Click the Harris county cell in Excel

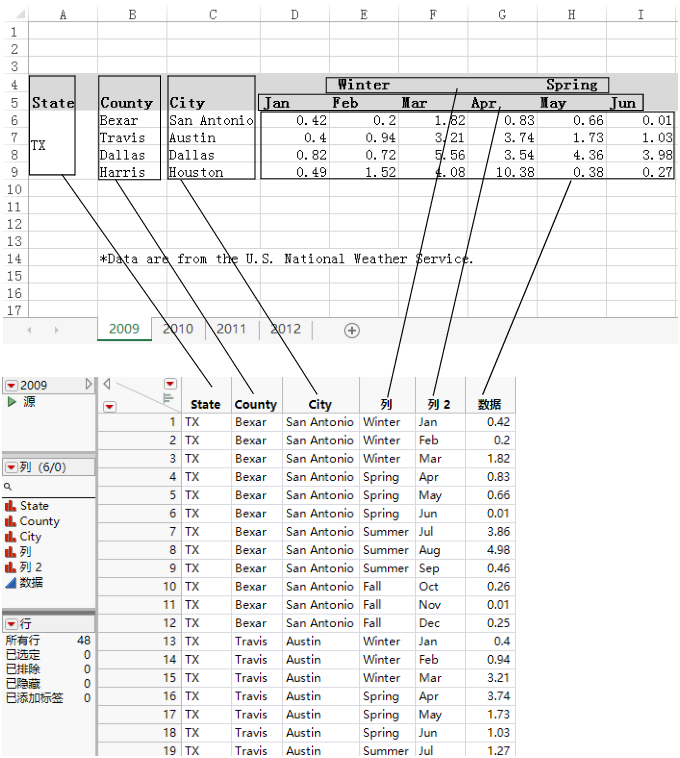tap(129, 172)
